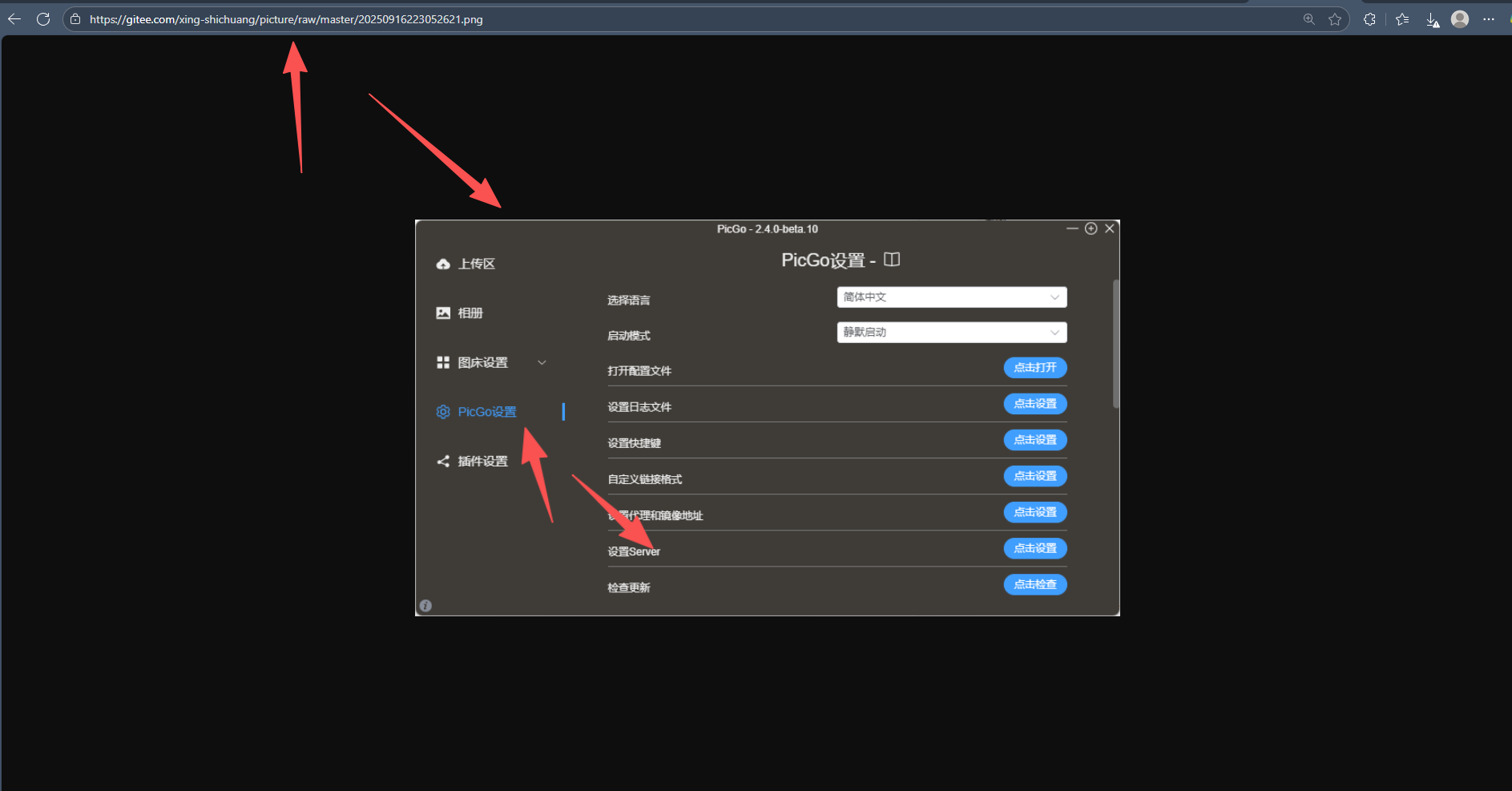This screenshot has width=1512, height=791.
Task: Click 点击设置 for 设置日志文件
Action: tap(1035, 404)
